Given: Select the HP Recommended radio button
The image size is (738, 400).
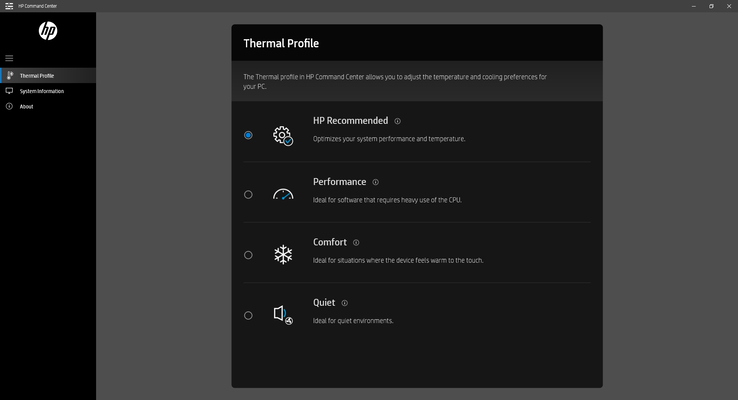Looking at the screenshot, I should click(248, 135).
